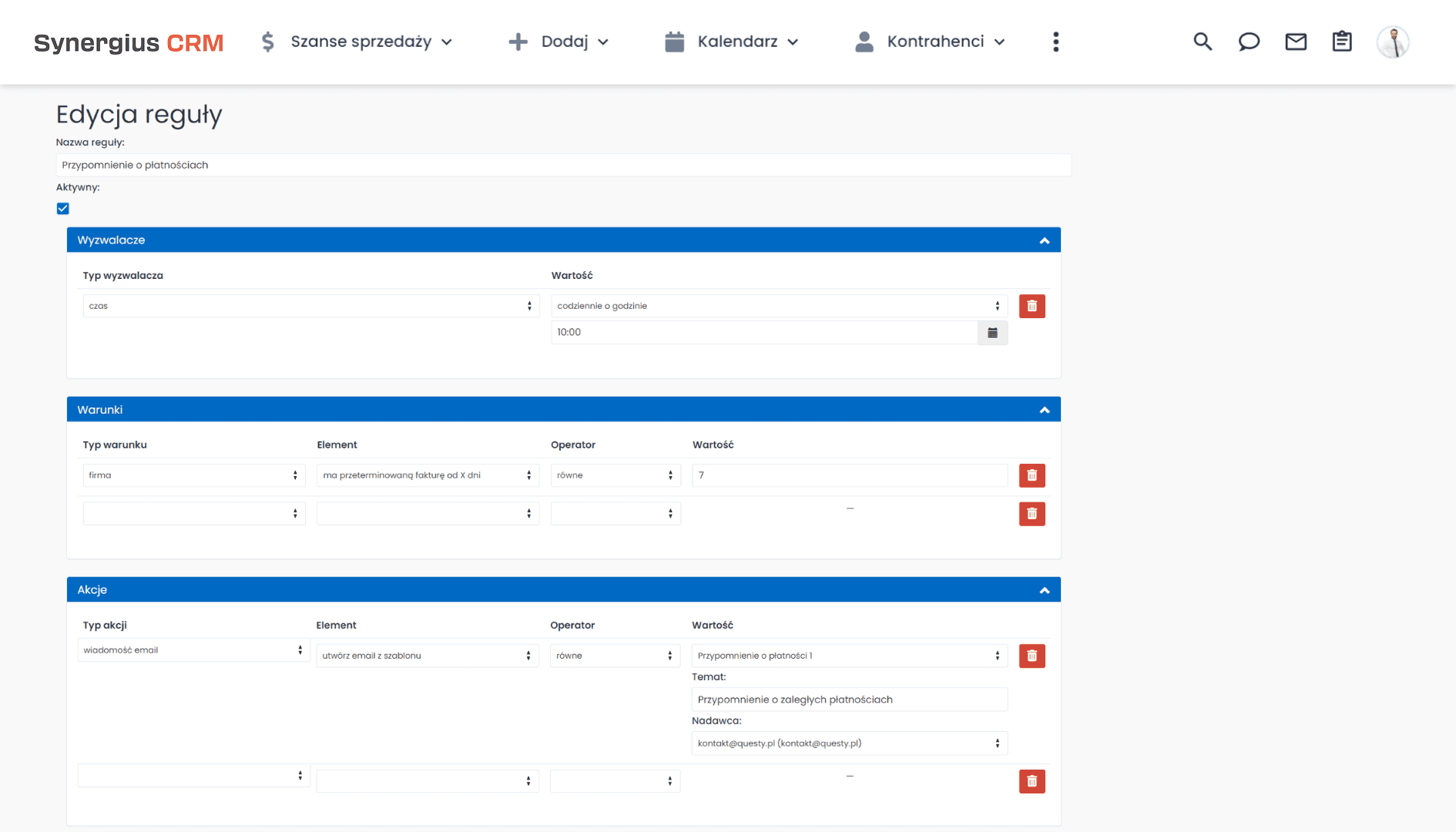
Task: Delete the firma condition row
Action: click(1032, 475)
